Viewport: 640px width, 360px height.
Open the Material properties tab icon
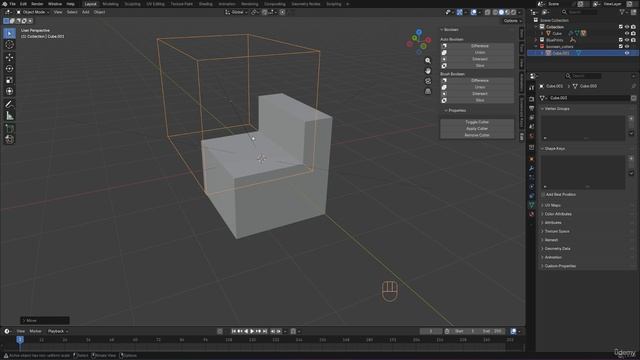[531, 213]
